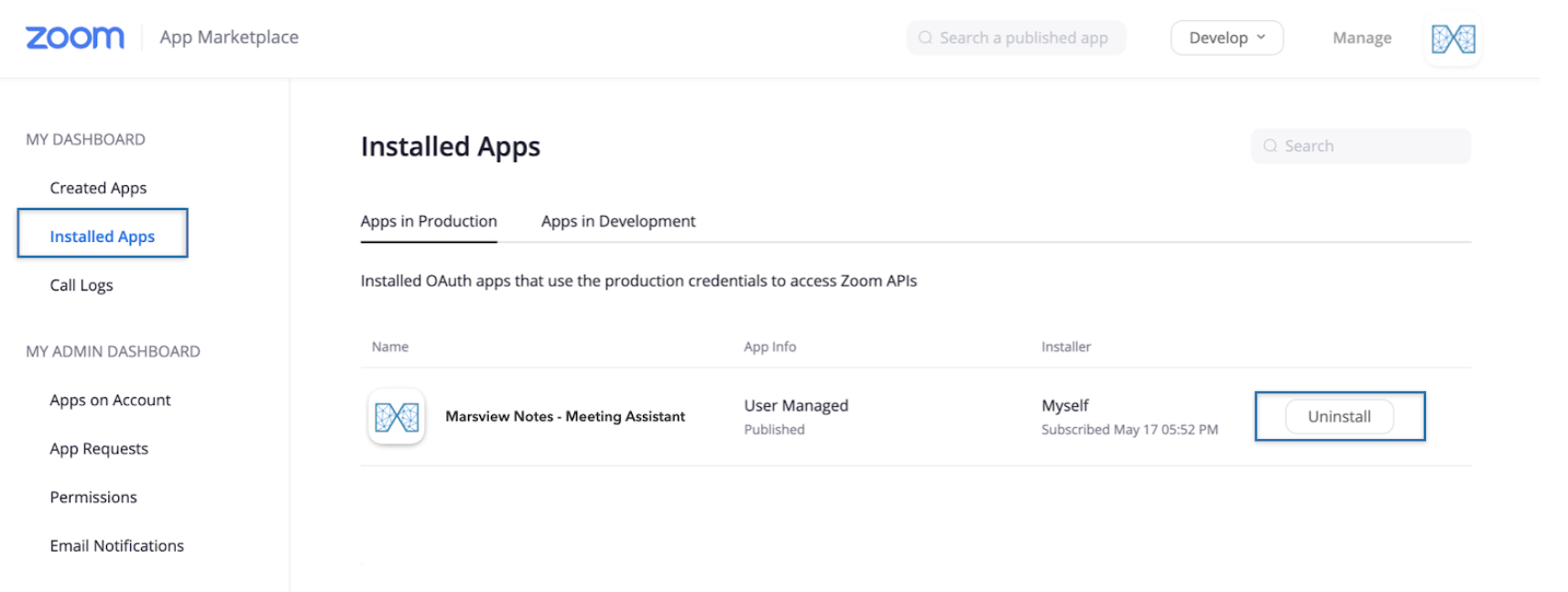Image resolution: width=1568 pixels, height=592 pixels.
Task: Click the MY ADMIN DASHBOARD heading
Action: [113, 352]
